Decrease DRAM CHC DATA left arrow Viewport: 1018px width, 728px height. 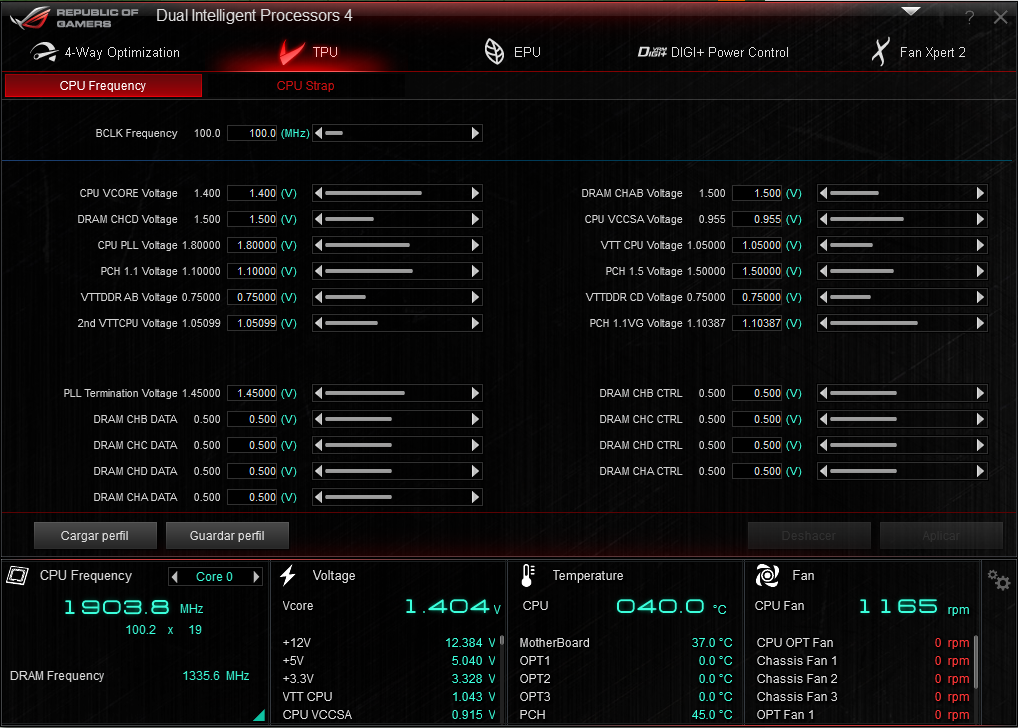[319, 446]
